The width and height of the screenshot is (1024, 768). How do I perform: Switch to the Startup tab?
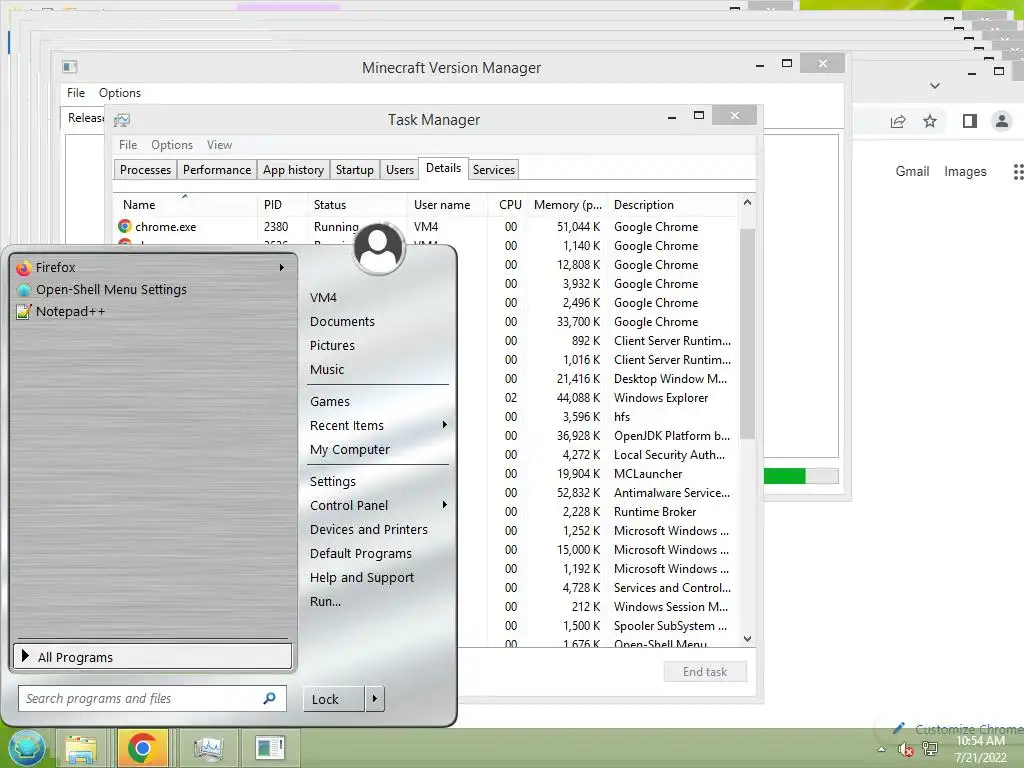pos(355,170)
